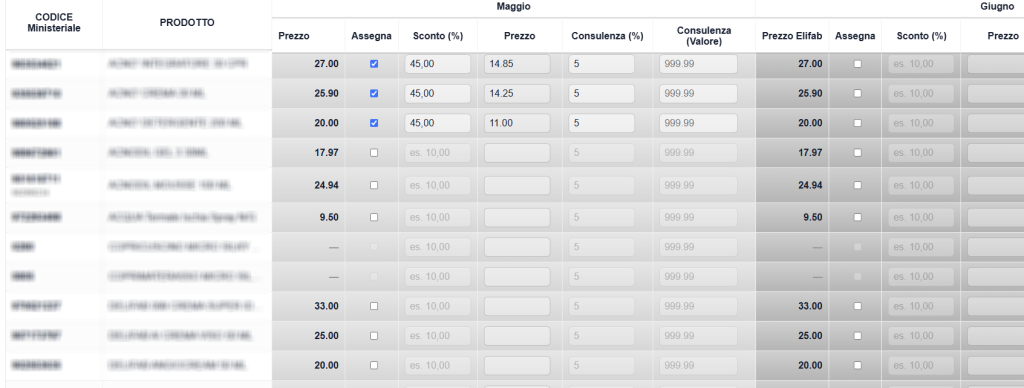Click the Consulenza (%) column header
This screenshot has height=388, width=1024.
tap(607, 37)
